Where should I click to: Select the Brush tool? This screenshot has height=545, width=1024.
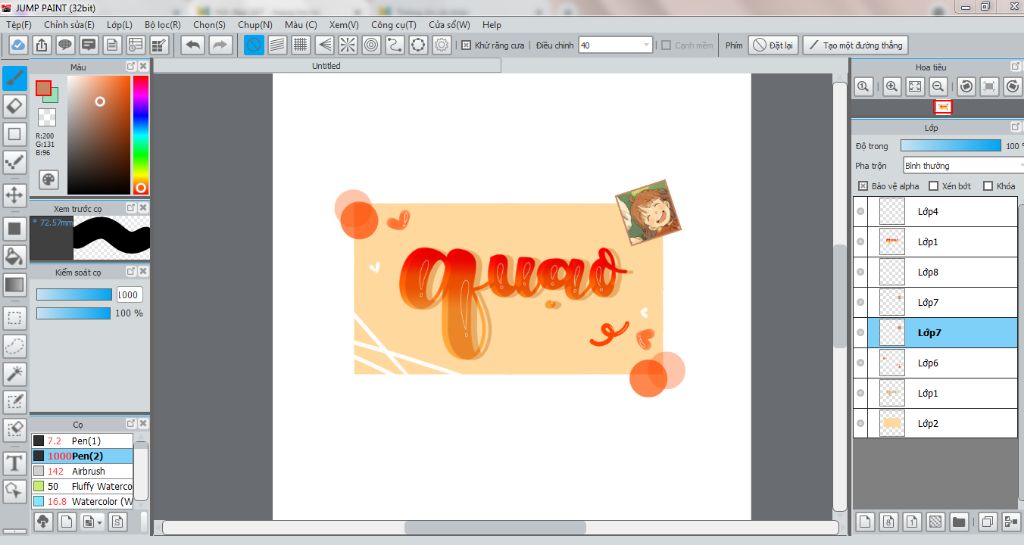[14, 78]
